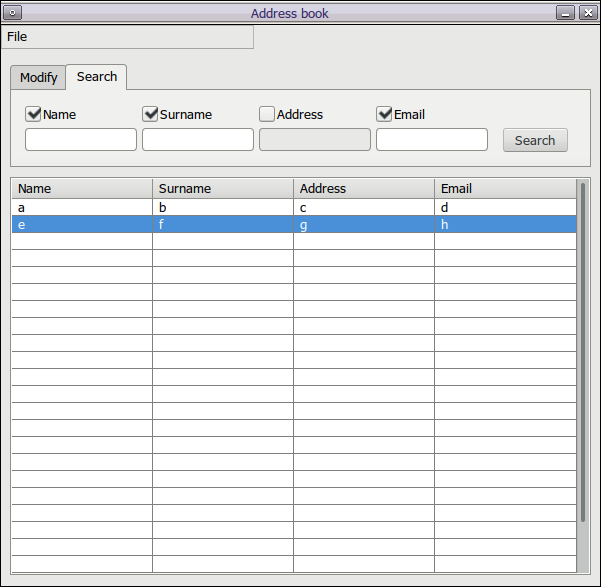Click the 'h' email cell
This screenshot has width=601, height=587.
click(506, 224)
